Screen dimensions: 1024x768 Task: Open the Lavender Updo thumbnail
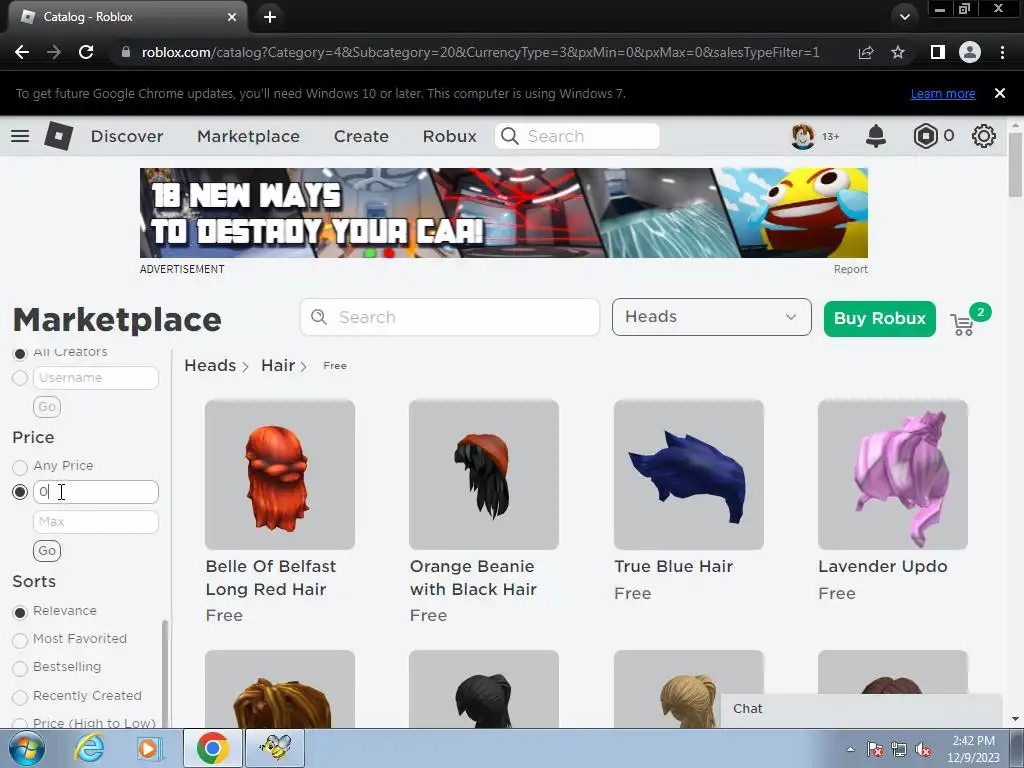[x=892, y=475]
